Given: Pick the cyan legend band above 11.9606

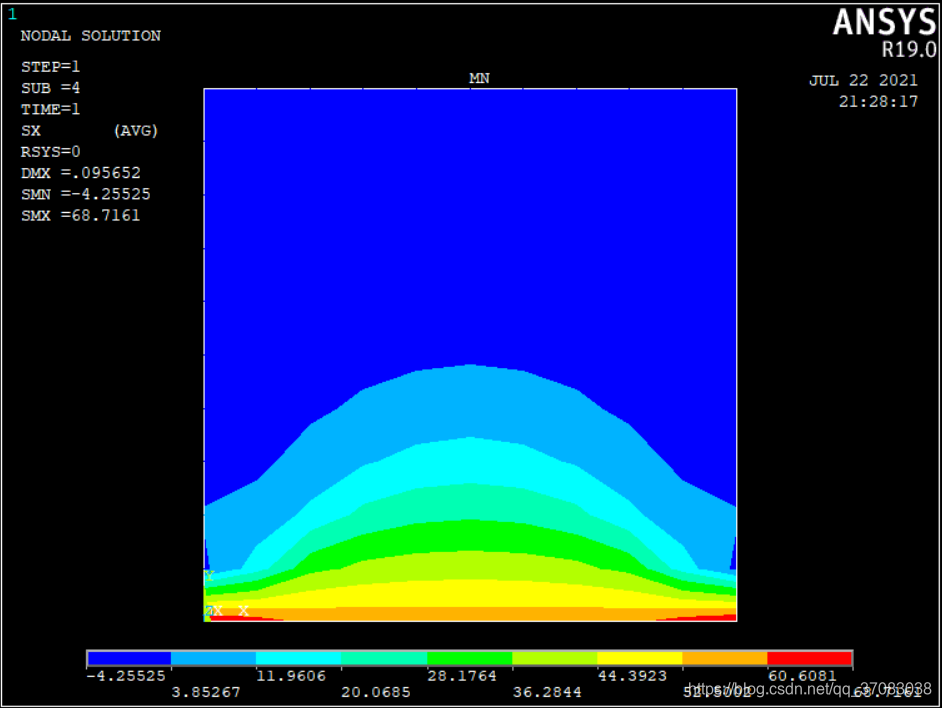Looking at the screenshot, I should click(x=299, y=659).
